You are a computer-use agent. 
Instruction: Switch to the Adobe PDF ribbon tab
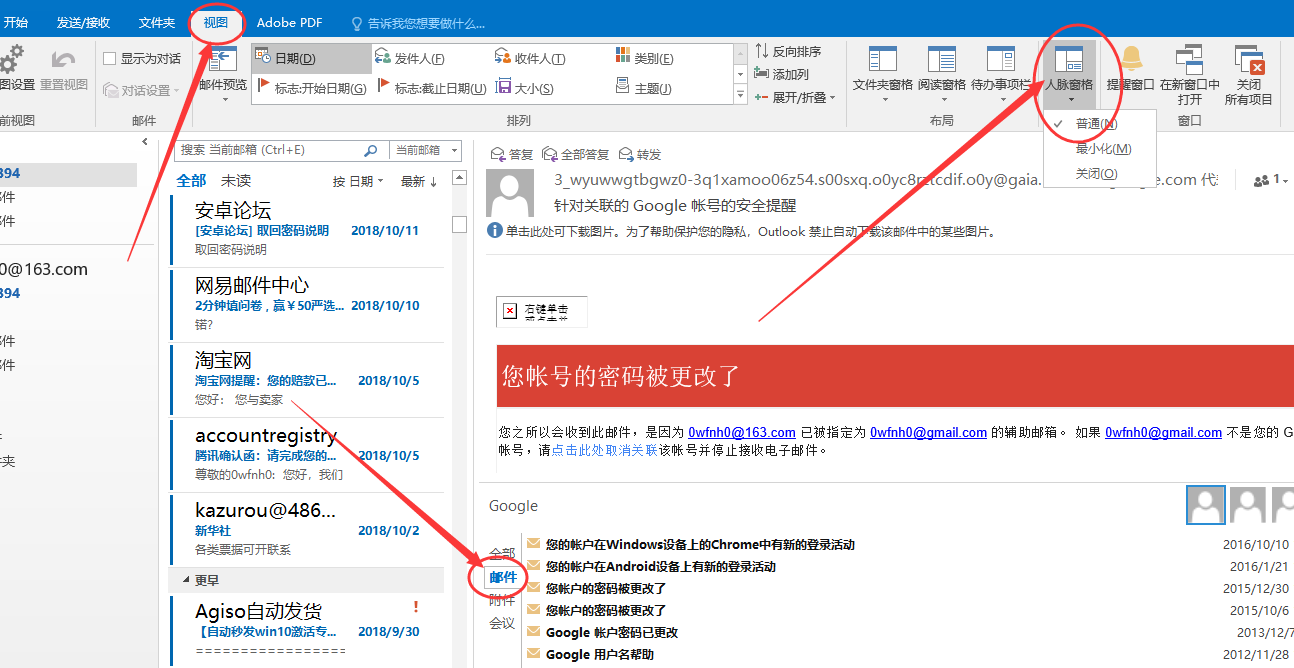pyautogui.click(x=289, y=22)
